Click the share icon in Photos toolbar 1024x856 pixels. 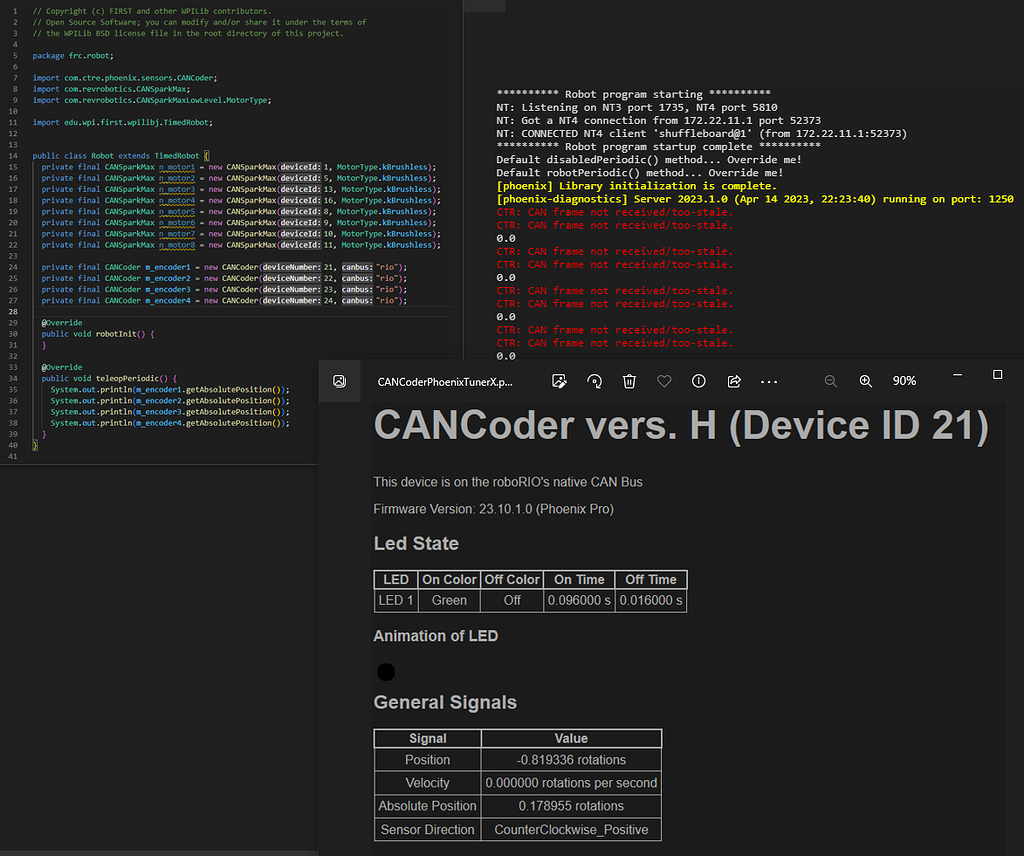pos(734,381)
